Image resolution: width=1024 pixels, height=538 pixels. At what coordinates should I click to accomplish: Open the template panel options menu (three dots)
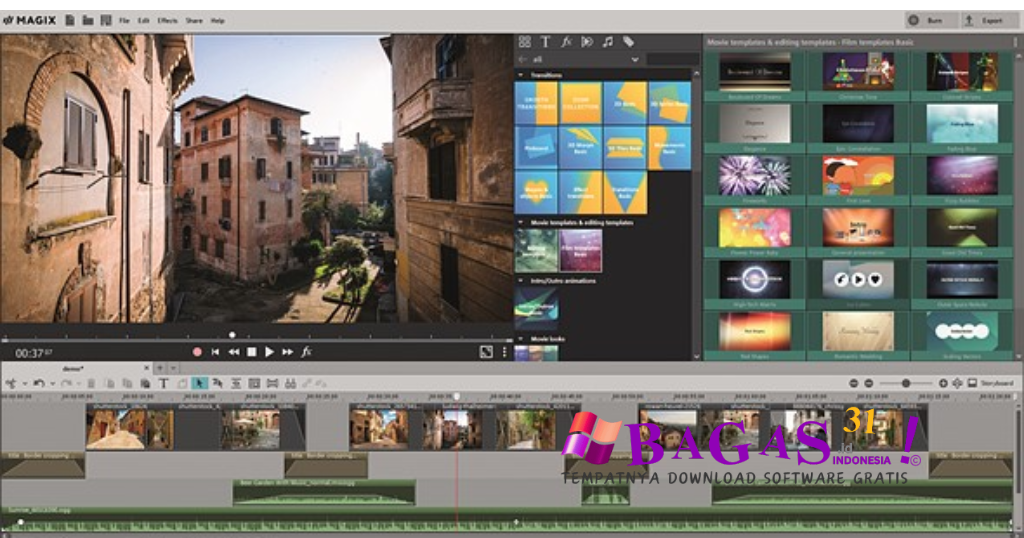tap(1016, 42)
